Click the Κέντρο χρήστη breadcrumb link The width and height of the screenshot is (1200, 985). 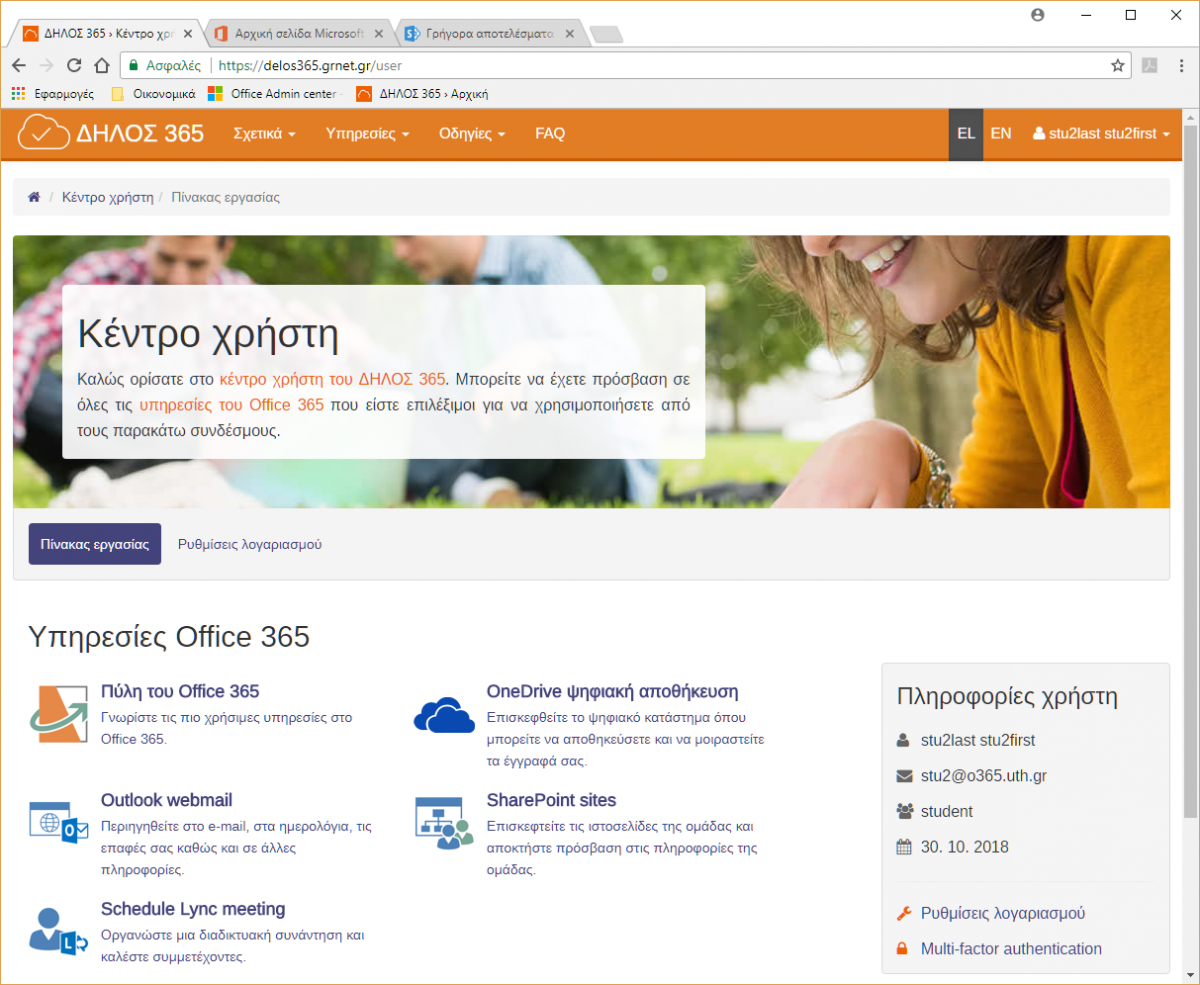pos(108,197)
